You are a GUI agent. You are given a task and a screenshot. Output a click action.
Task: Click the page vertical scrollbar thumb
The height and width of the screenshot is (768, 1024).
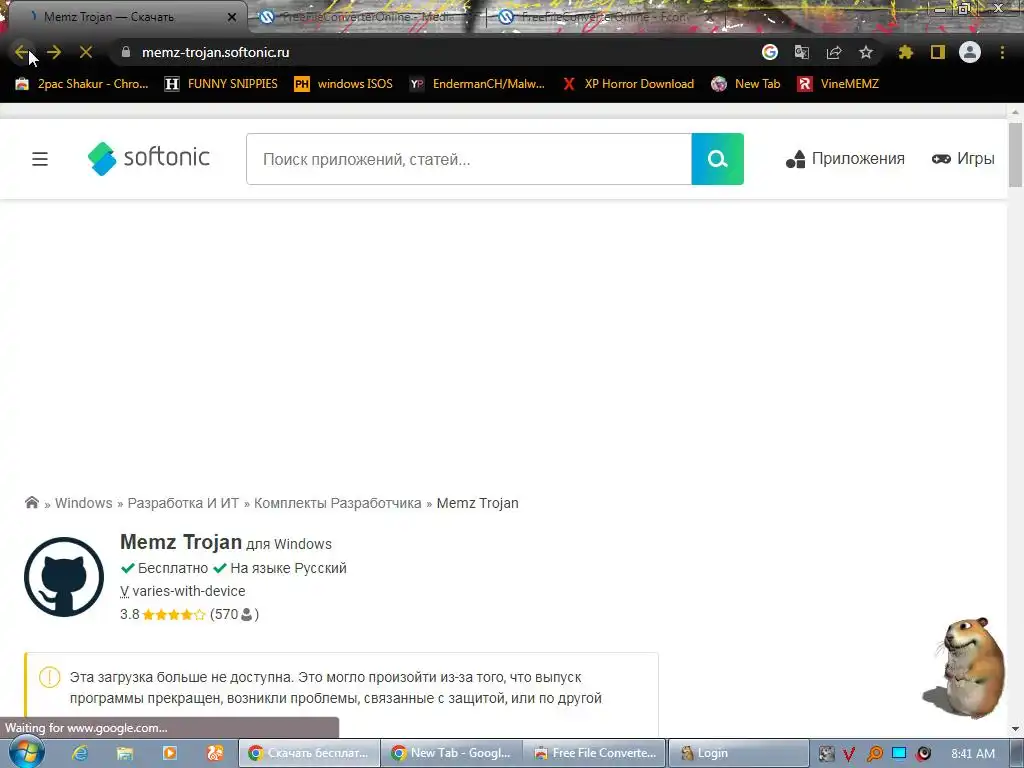(x=1015, y=154)
